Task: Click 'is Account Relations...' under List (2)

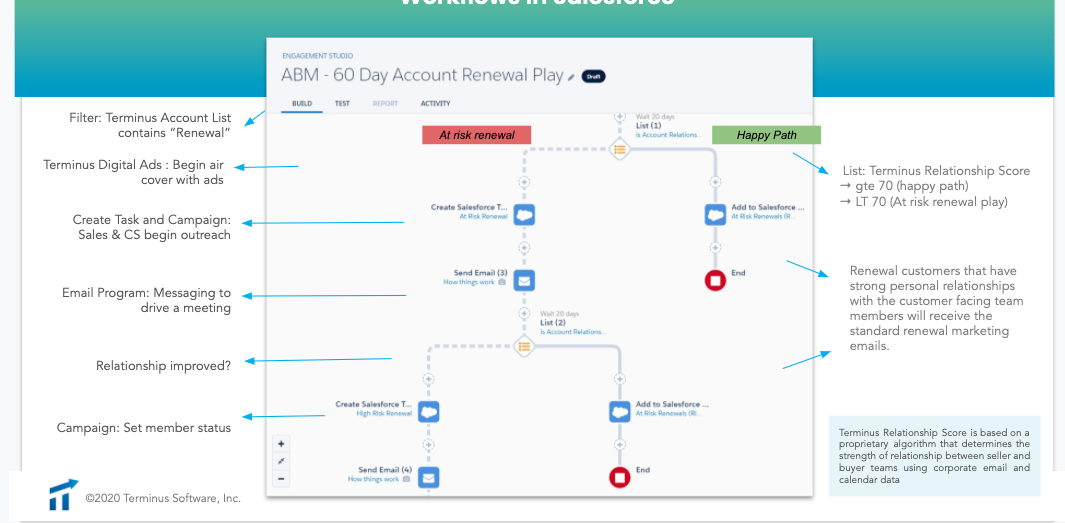Action: [573, 331]
